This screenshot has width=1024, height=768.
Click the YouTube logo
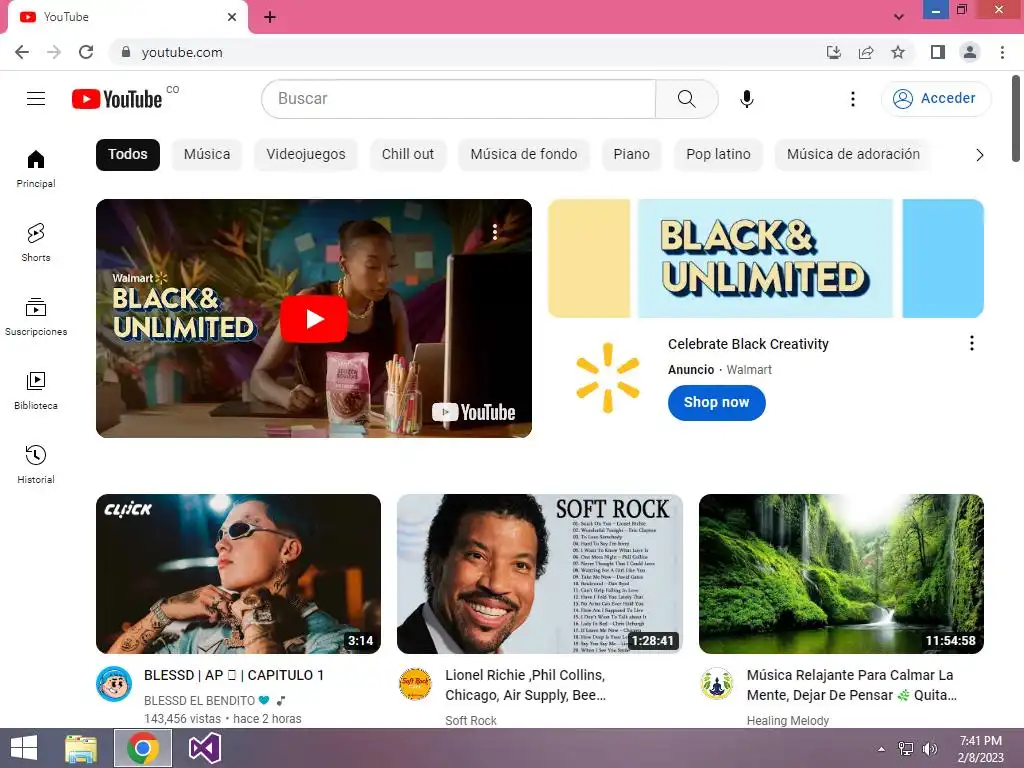tap(117, 99)
